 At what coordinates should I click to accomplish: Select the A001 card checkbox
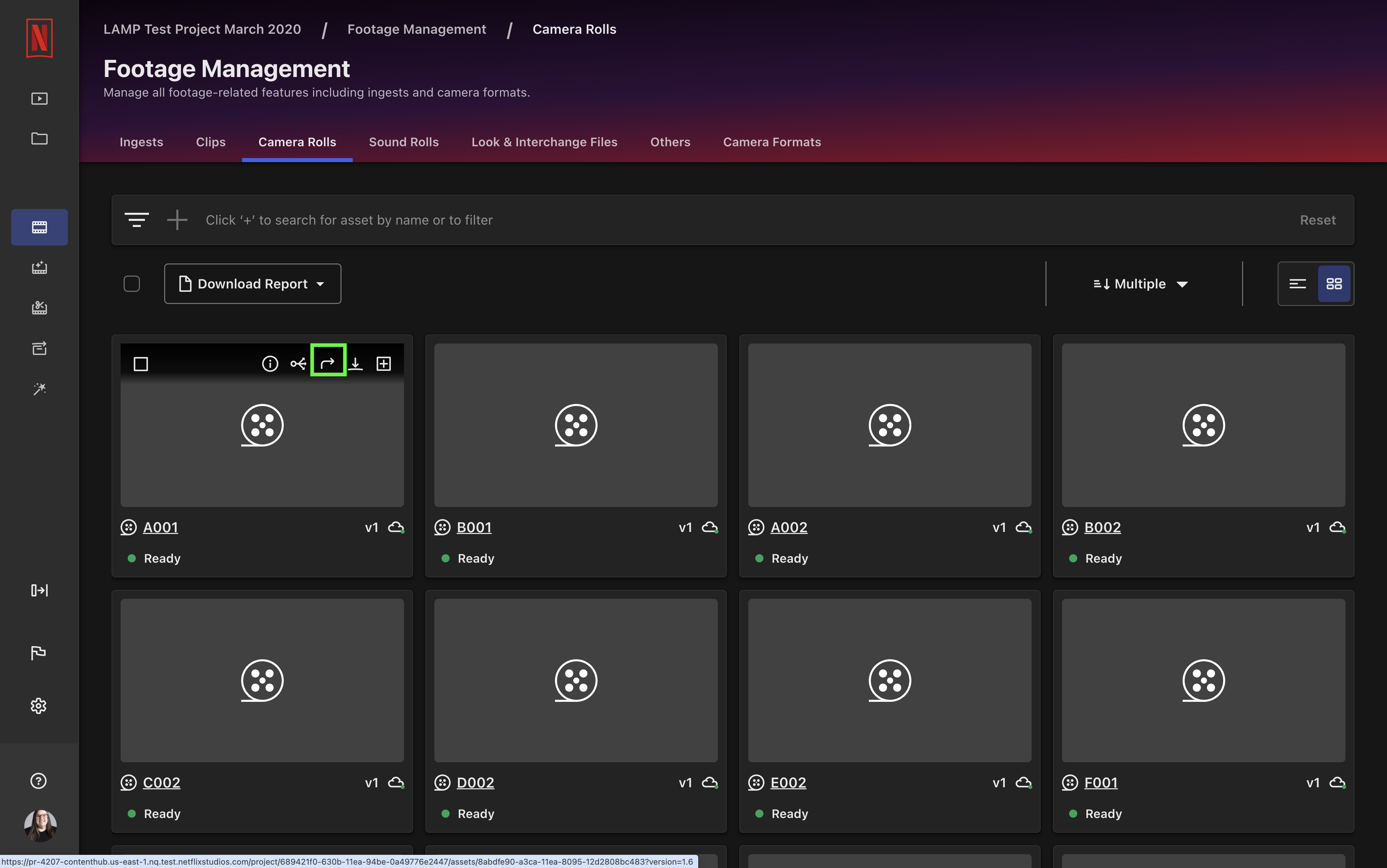point(141,364)
